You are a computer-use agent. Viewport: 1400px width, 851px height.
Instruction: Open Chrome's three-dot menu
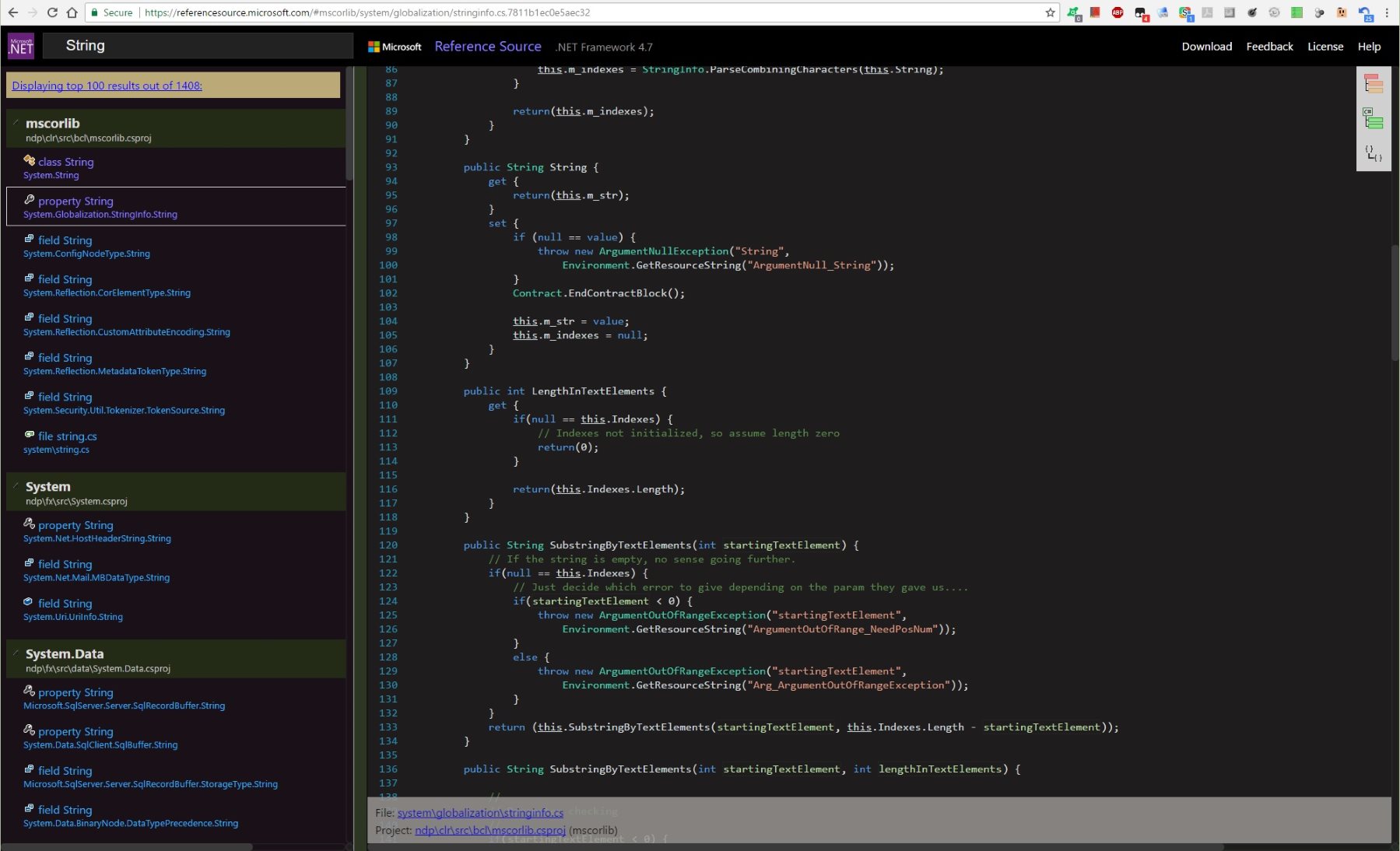[1387, 12]
